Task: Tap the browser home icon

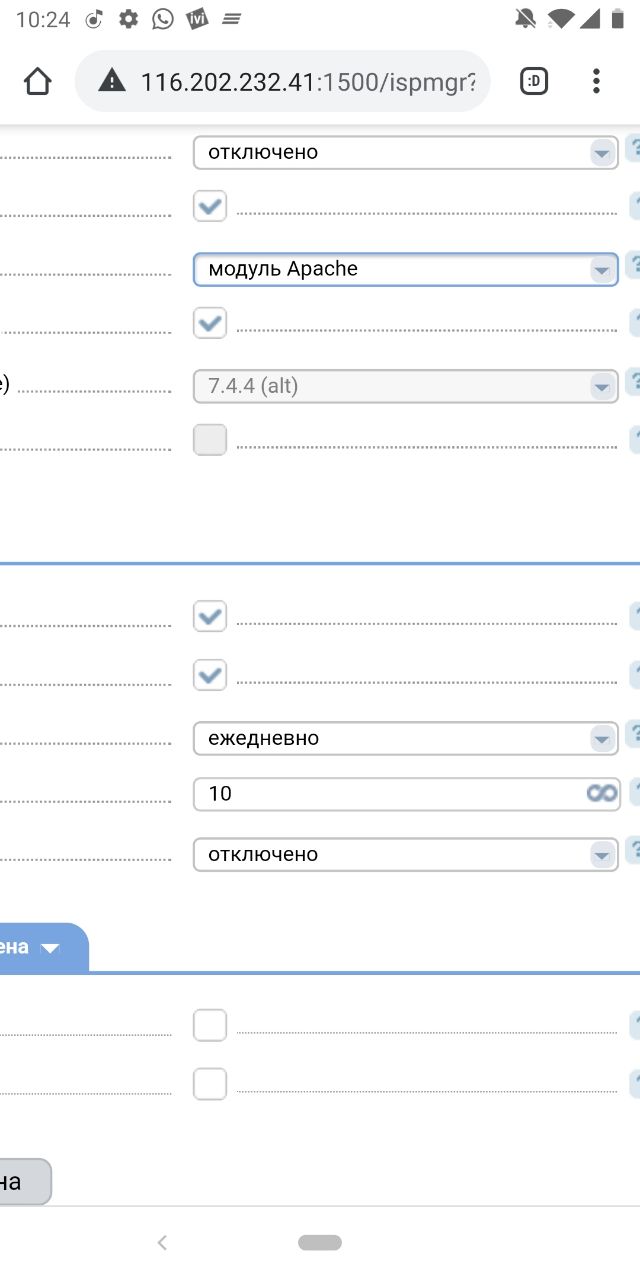Action: click(x=37, y=81)
